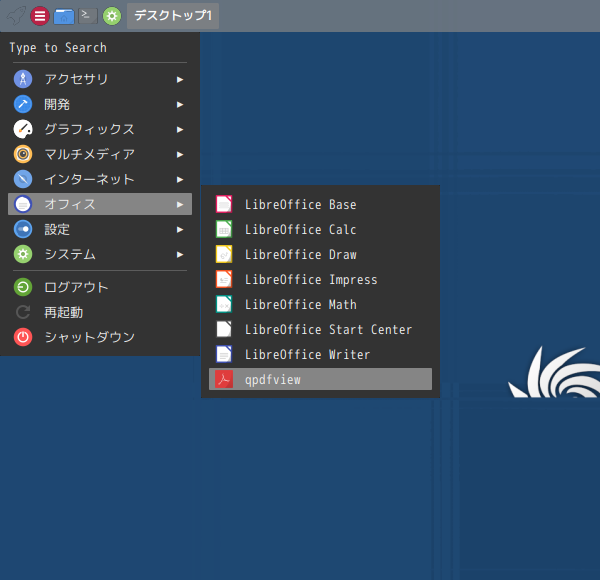
Task: Click the 開発 hammer icon
Action: (x=23, y=104)
